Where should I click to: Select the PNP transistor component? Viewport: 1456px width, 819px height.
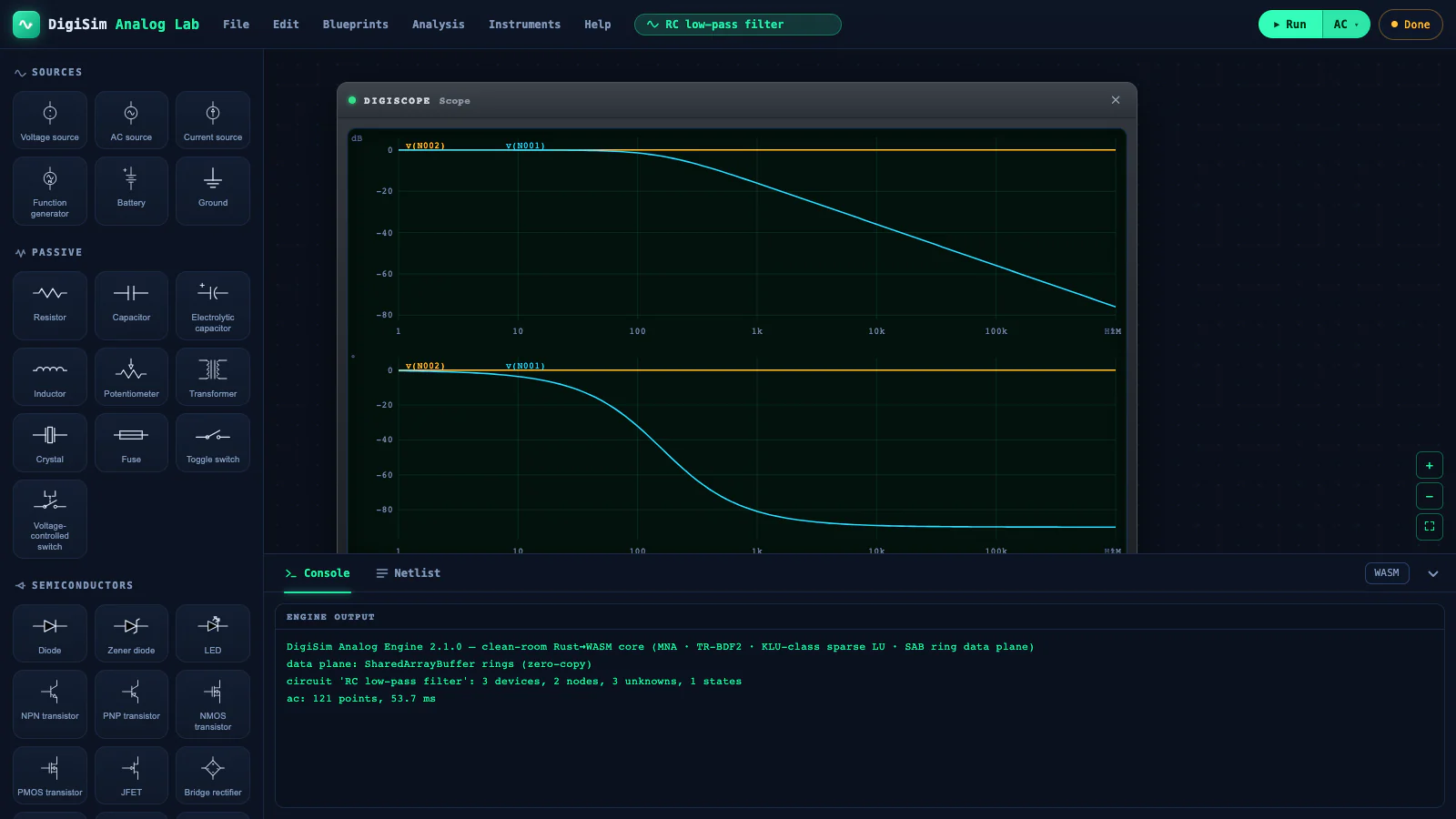[131, 704]
